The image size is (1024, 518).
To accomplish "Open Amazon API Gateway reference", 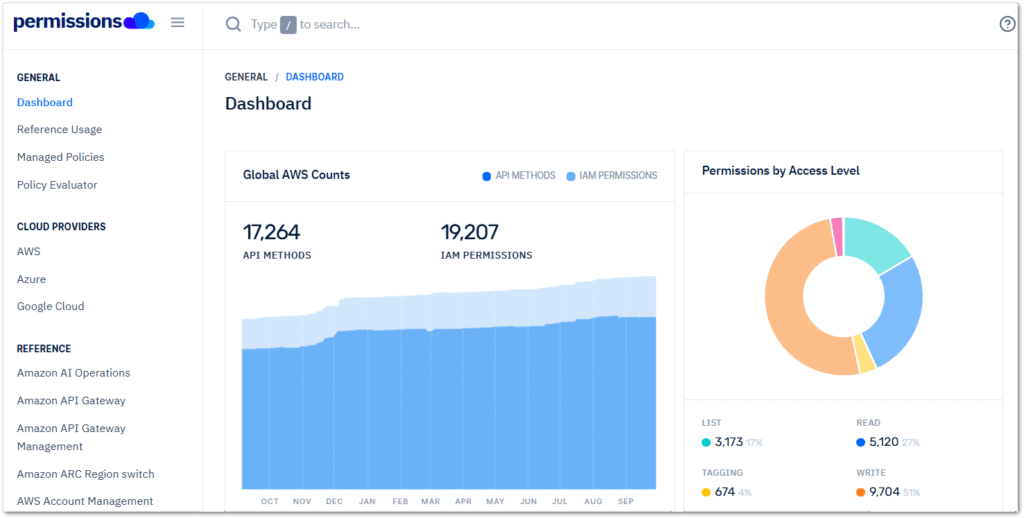I will click(x=71, y=400).
